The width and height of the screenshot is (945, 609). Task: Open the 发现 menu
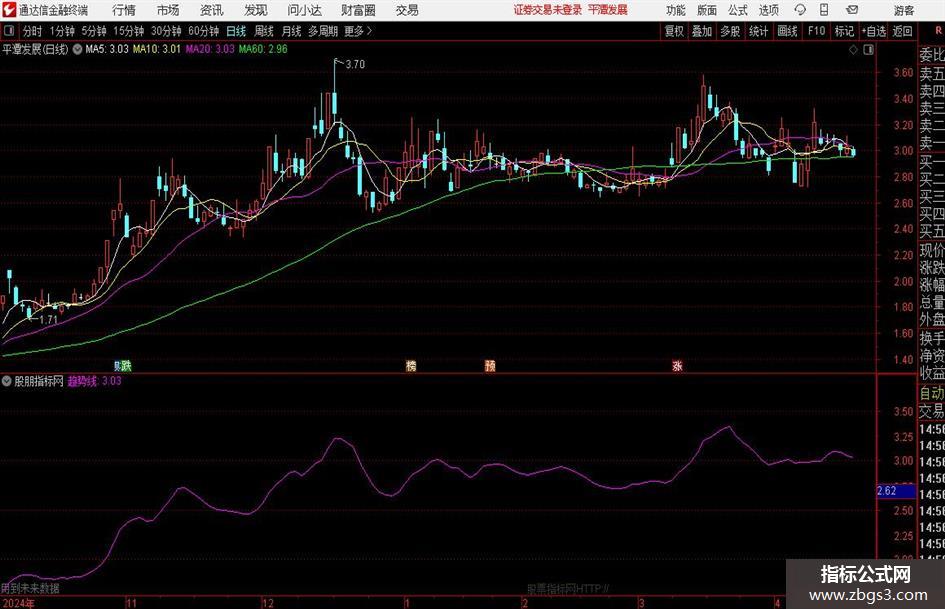click(x=256, y=10)
